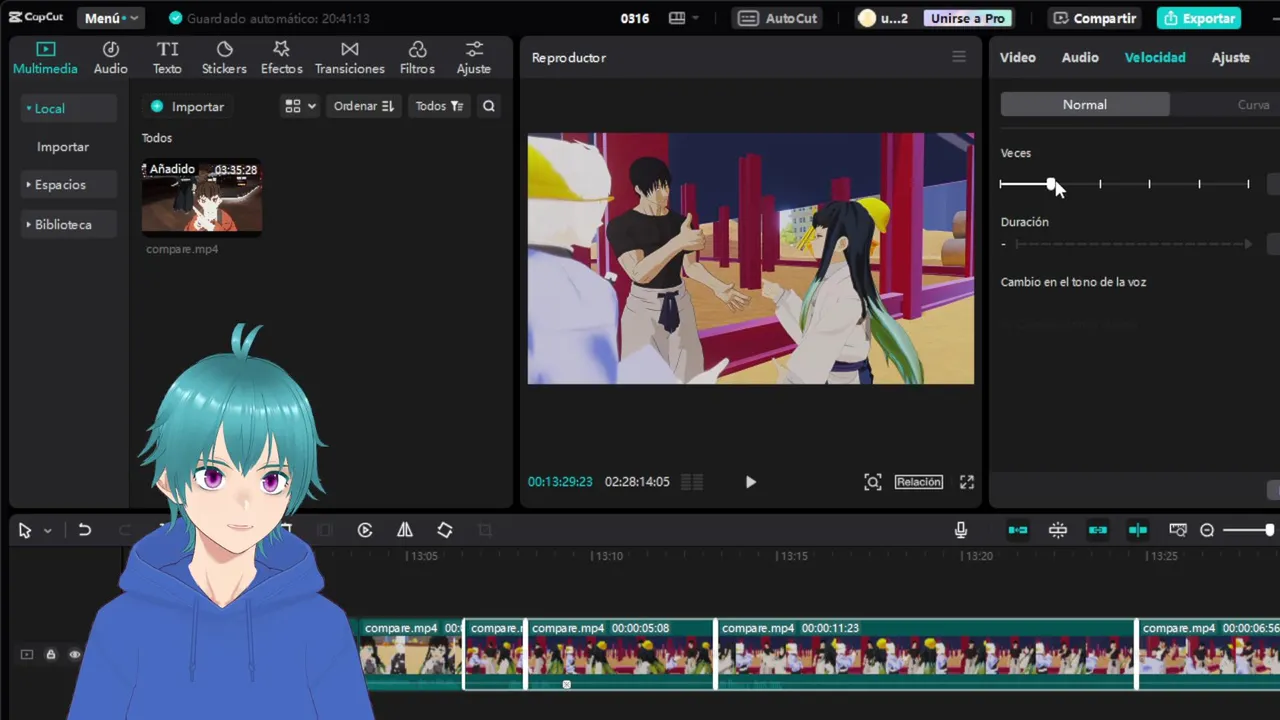
Task: Click the Compartir button
Action: coord(1095,18)
